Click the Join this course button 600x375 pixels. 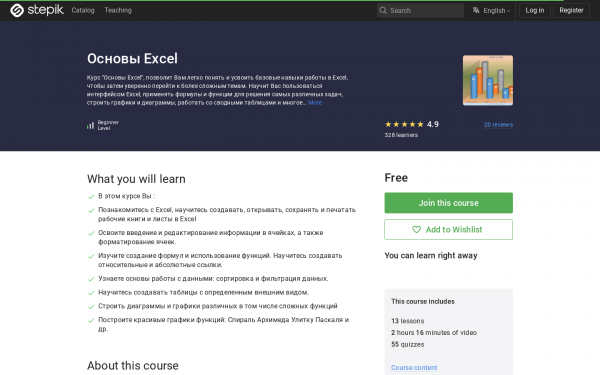click(448, 203)
